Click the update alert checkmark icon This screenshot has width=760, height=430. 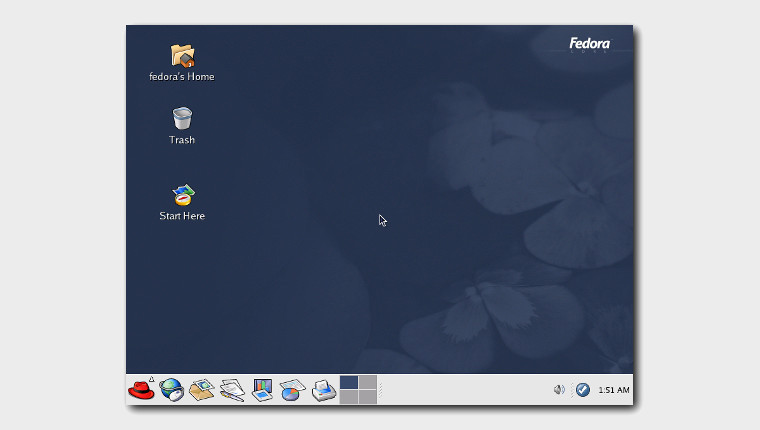click(583, 389)
